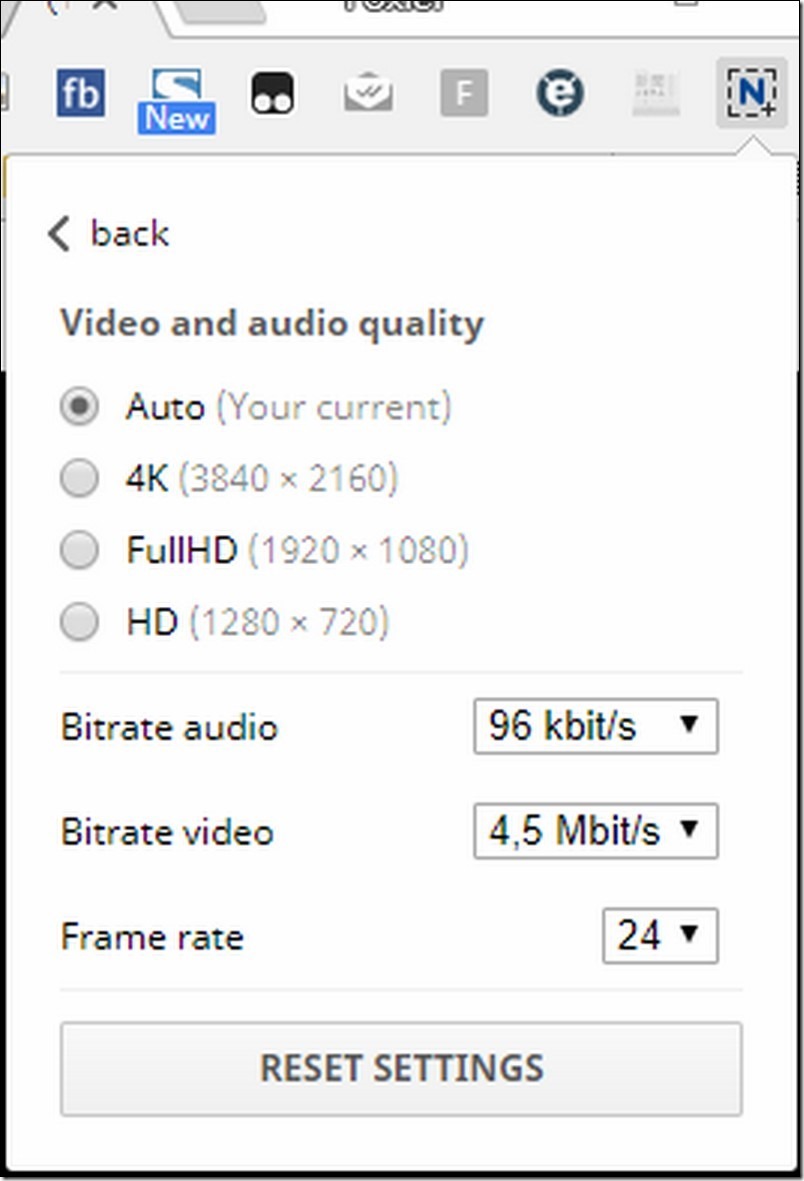This screenshot has height=1181, width=804.
Task: Select the Auto quality radio option
Action: coord(79,407)
